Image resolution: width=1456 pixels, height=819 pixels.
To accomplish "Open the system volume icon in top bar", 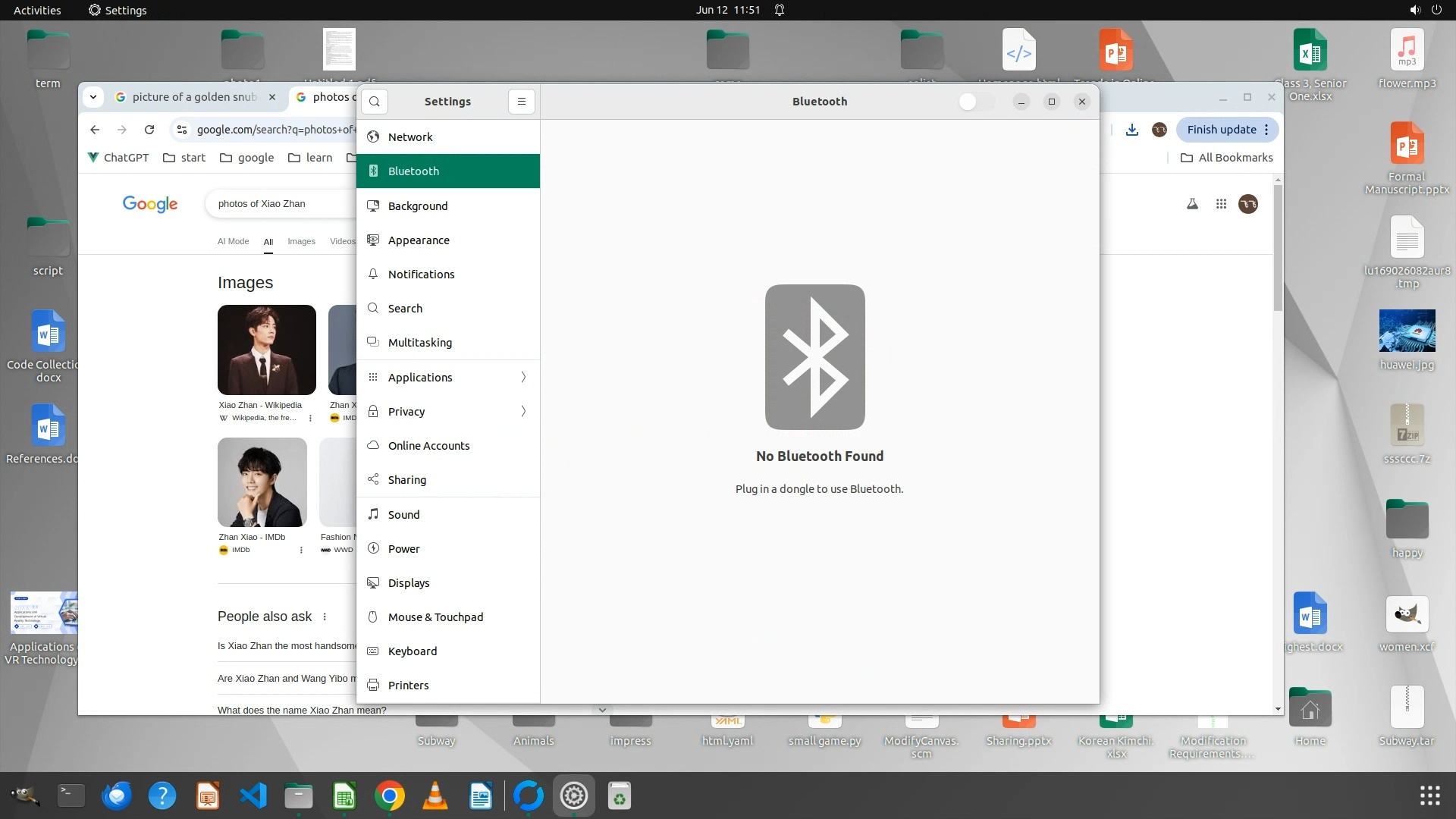I will (x=1414, y=10).
